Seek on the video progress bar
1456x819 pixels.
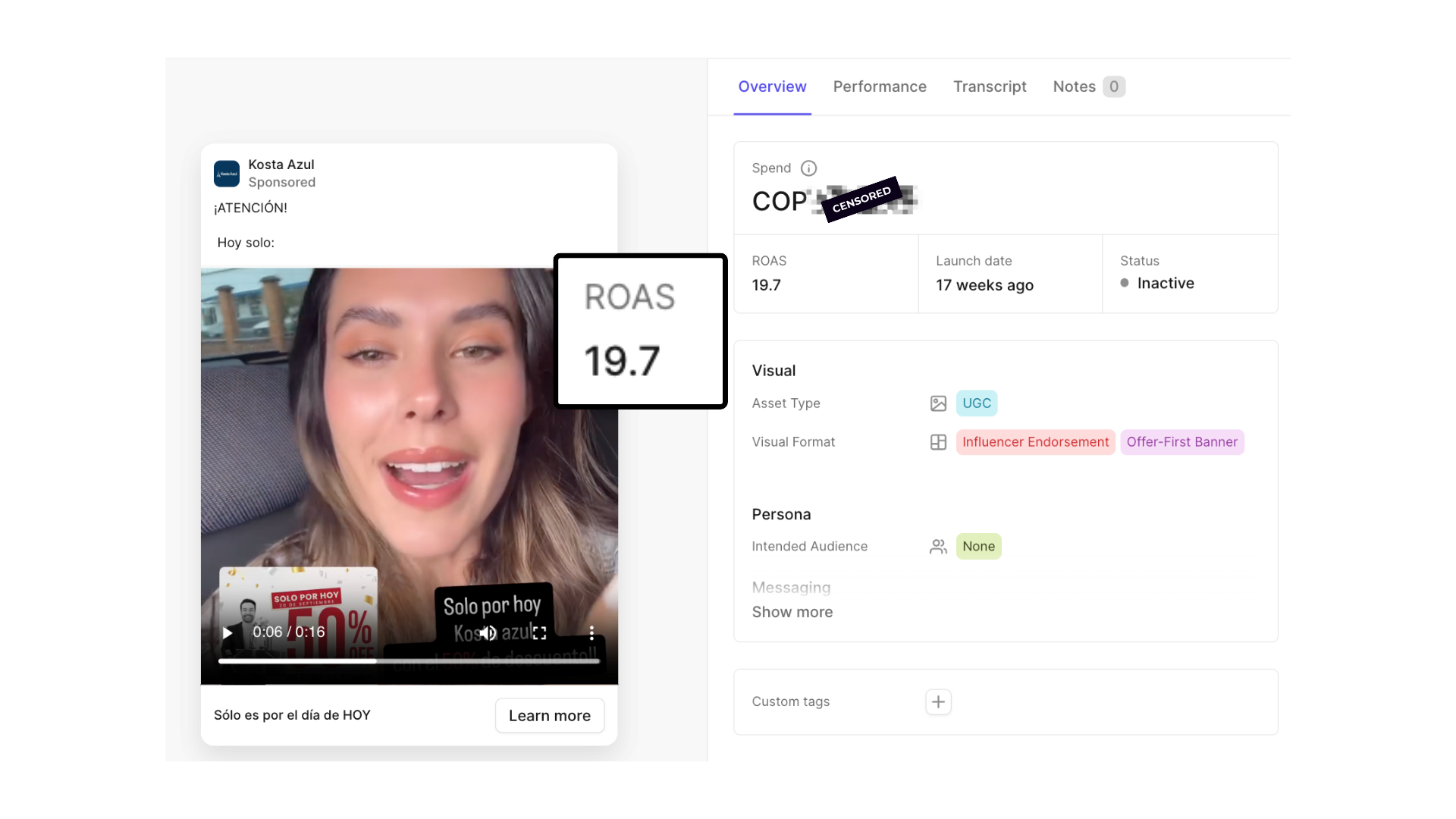tap(409, 661)
